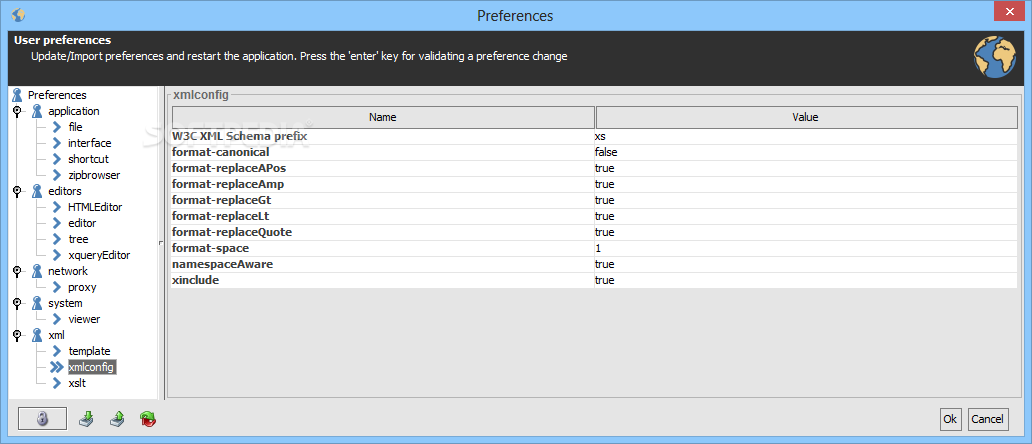This screenshot has height=444, width=1032.
Task: Select the 'format-replaceAPos' name cell
Action: 382,168
